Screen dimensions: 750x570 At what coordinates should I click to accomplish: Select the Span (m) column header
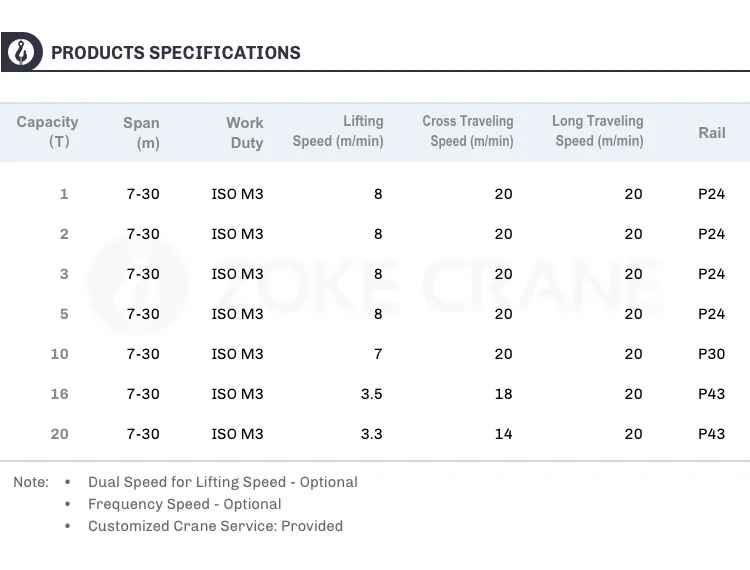point(141,132)
